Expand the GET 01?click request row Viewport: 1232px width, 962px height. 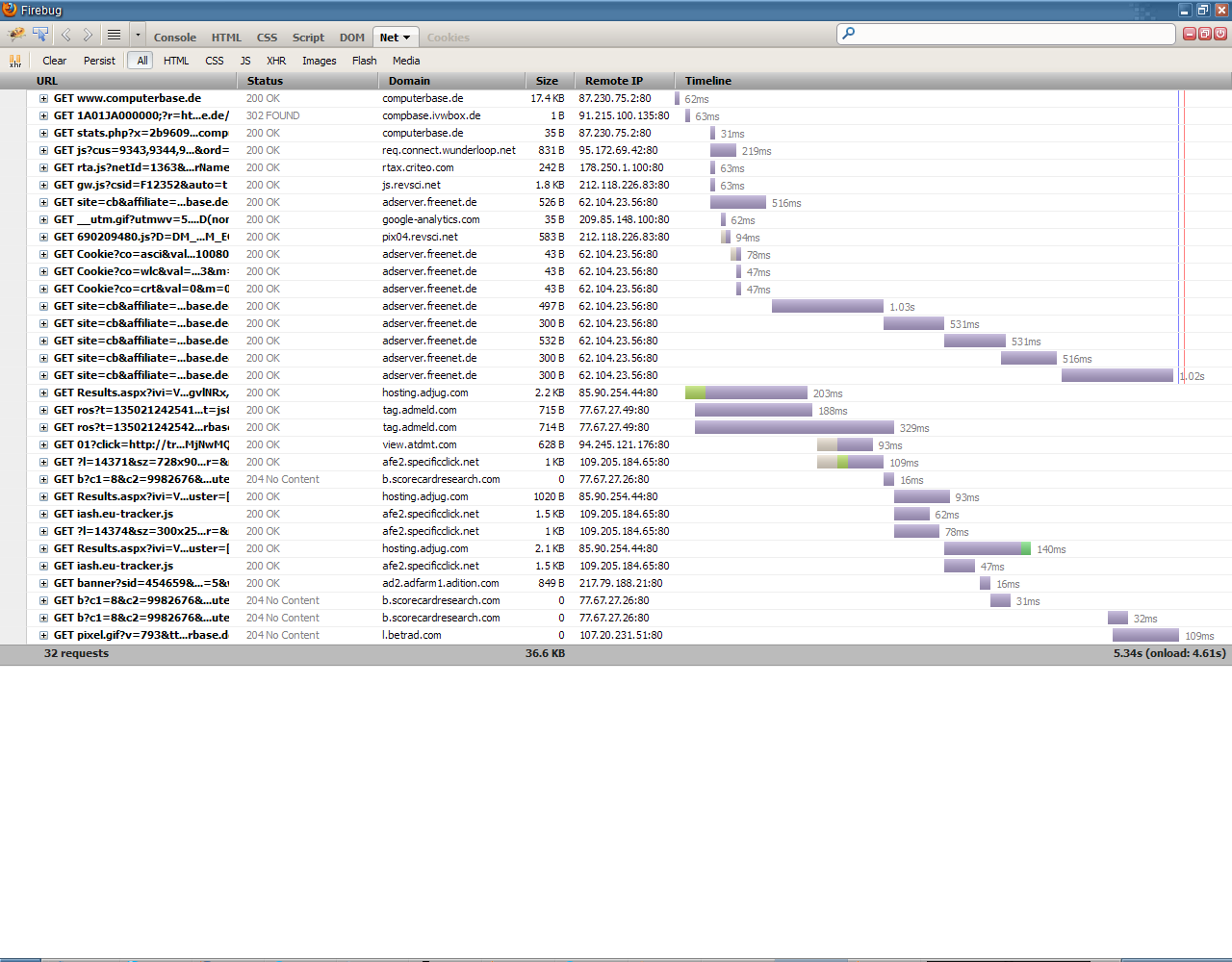pyautogui.click(x=43, y=444)
